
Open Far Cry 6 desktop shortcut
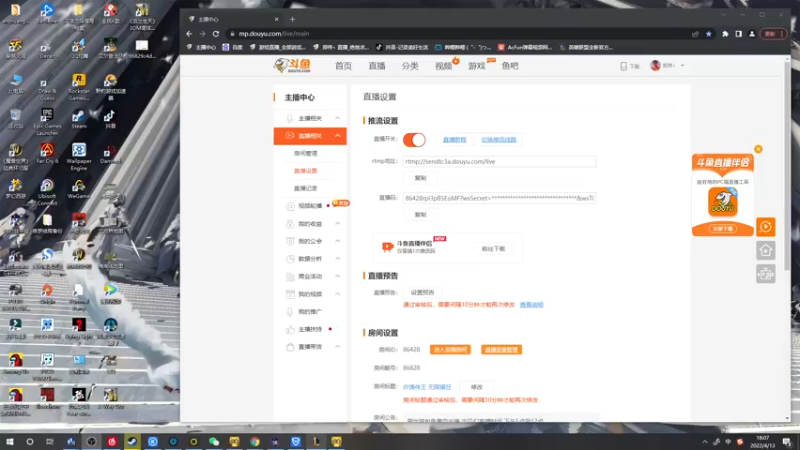point(47,154)
